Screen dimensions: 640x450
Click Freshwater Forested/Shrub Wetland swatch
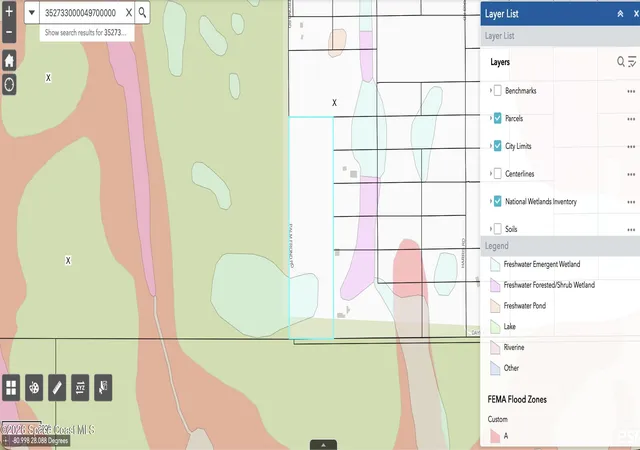495,285
